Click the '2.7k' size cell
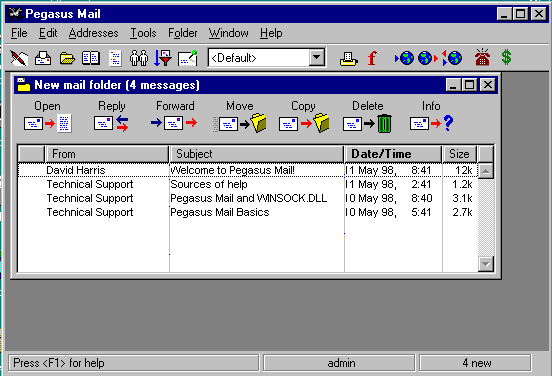This screenshot has height=376, width=552. [462, 212]
